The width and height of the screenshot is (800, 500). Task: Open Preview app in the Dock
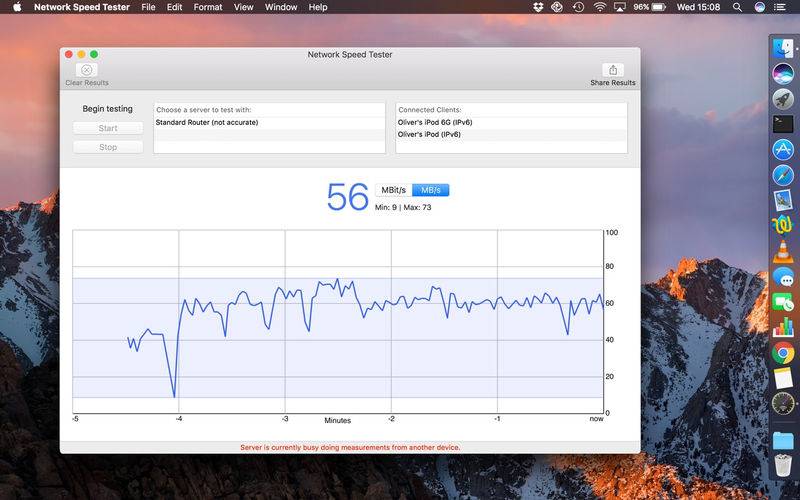[x=783, y=200]
